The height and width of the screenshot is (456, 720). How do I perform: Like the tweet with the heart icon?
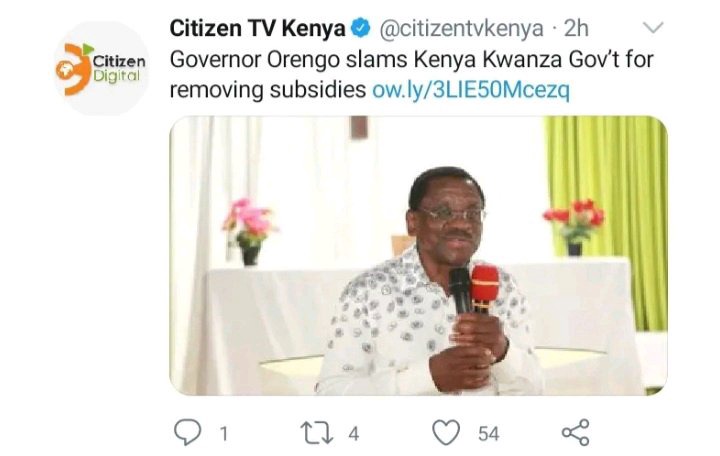tap(446, 432)
